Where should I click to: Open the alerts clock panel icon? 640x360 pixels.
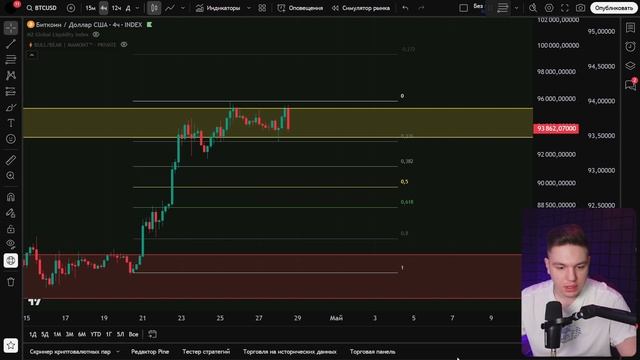pyautogui.click(x=630, y=47)
